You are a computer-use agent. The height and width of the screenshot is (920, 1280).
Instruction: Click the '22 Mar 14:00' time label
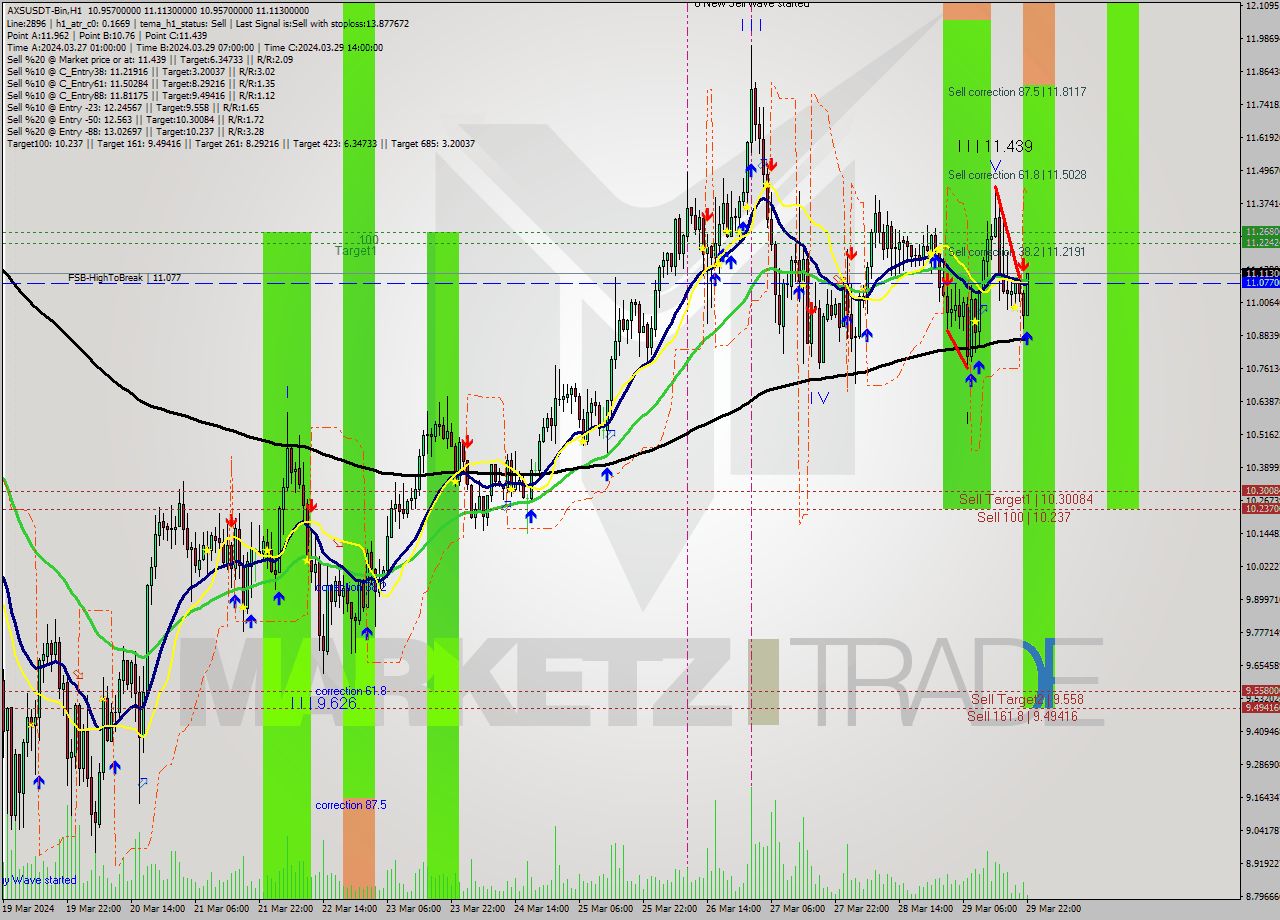tap(350, 909)
